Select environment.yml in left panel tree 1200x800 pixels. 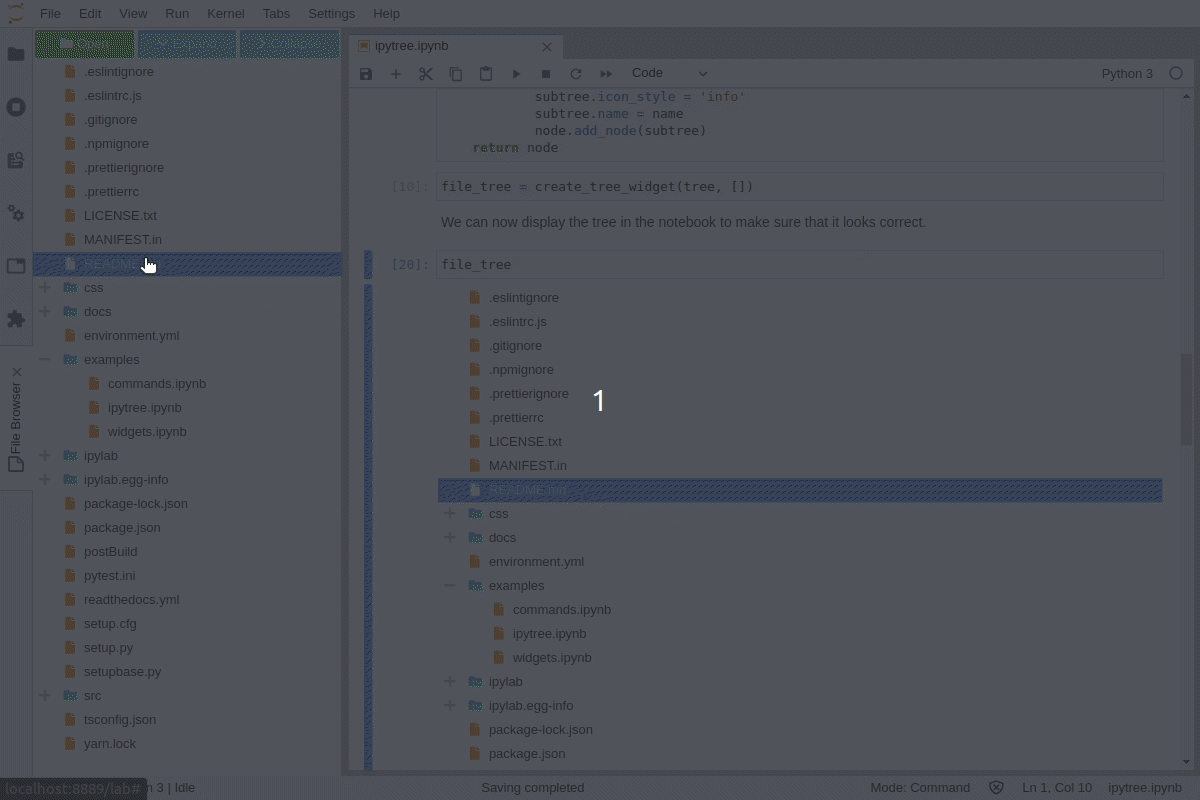pos(131,335)
